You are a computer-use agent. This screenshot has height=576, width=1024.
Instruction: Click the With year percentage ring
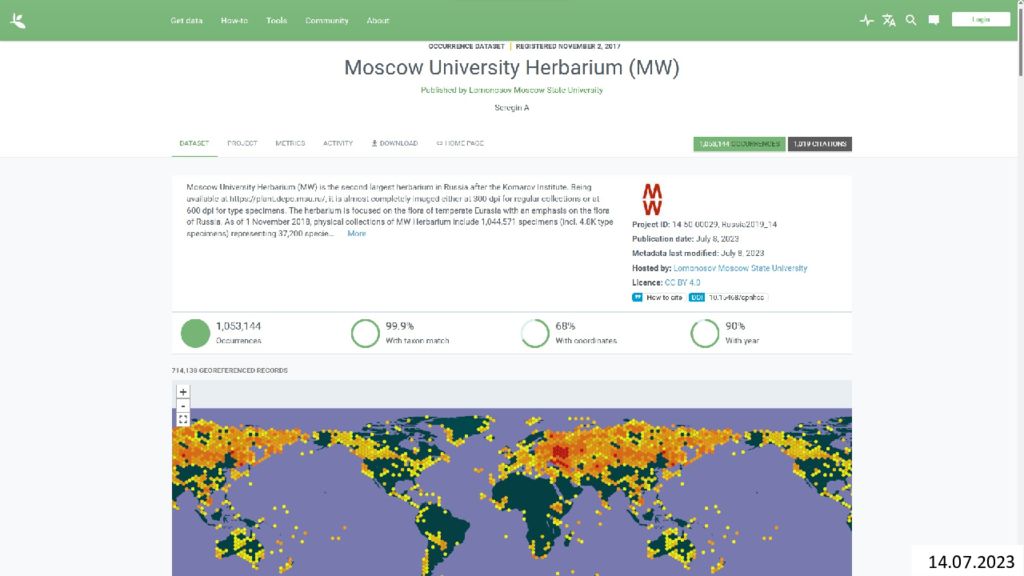point(705,333)
